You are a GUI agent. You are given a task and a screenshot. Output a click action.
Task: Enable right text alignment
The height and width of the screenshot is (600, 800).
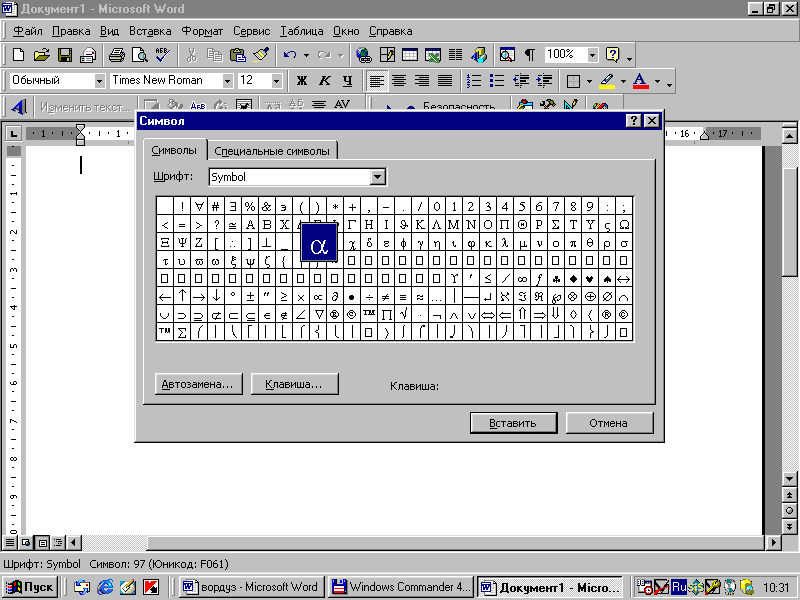(x=422, y=81)
